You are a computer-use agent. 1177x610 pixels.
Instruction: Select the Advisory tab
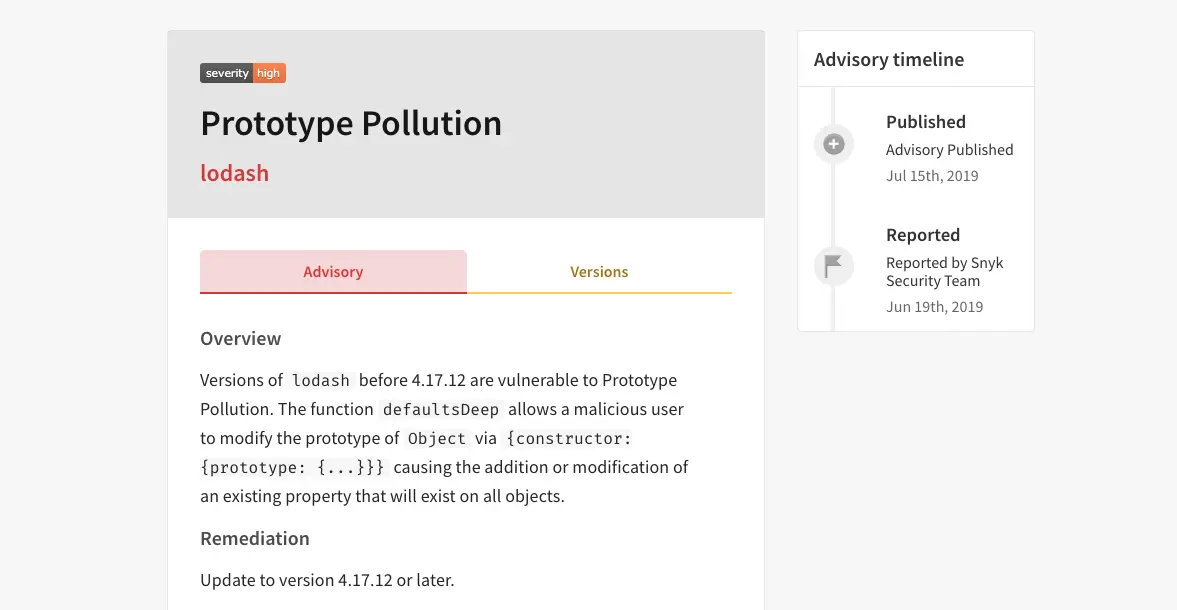click(x=333, y=272)
